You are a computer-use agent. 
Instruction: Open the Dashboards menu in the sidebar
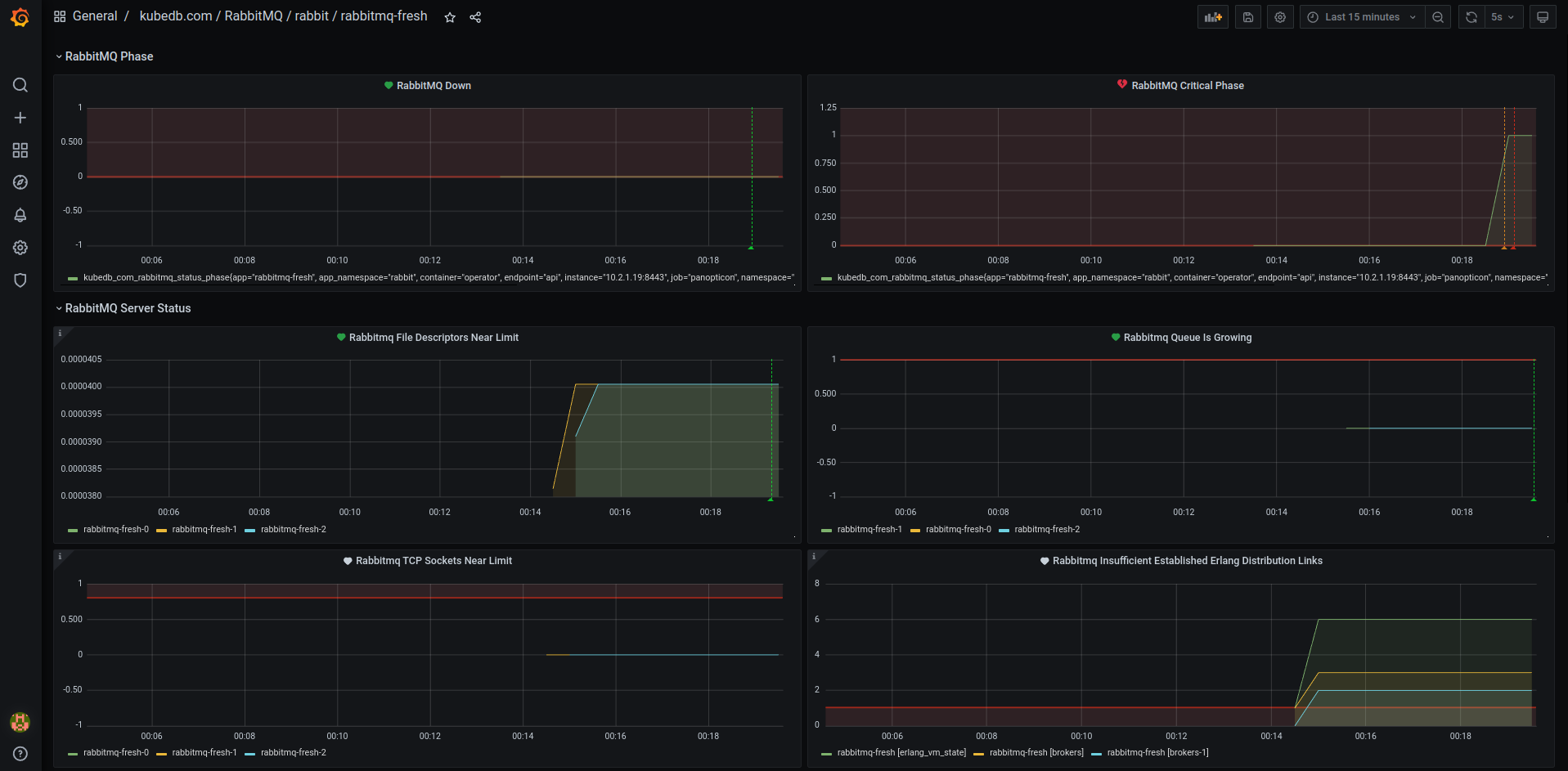(20, 150)
